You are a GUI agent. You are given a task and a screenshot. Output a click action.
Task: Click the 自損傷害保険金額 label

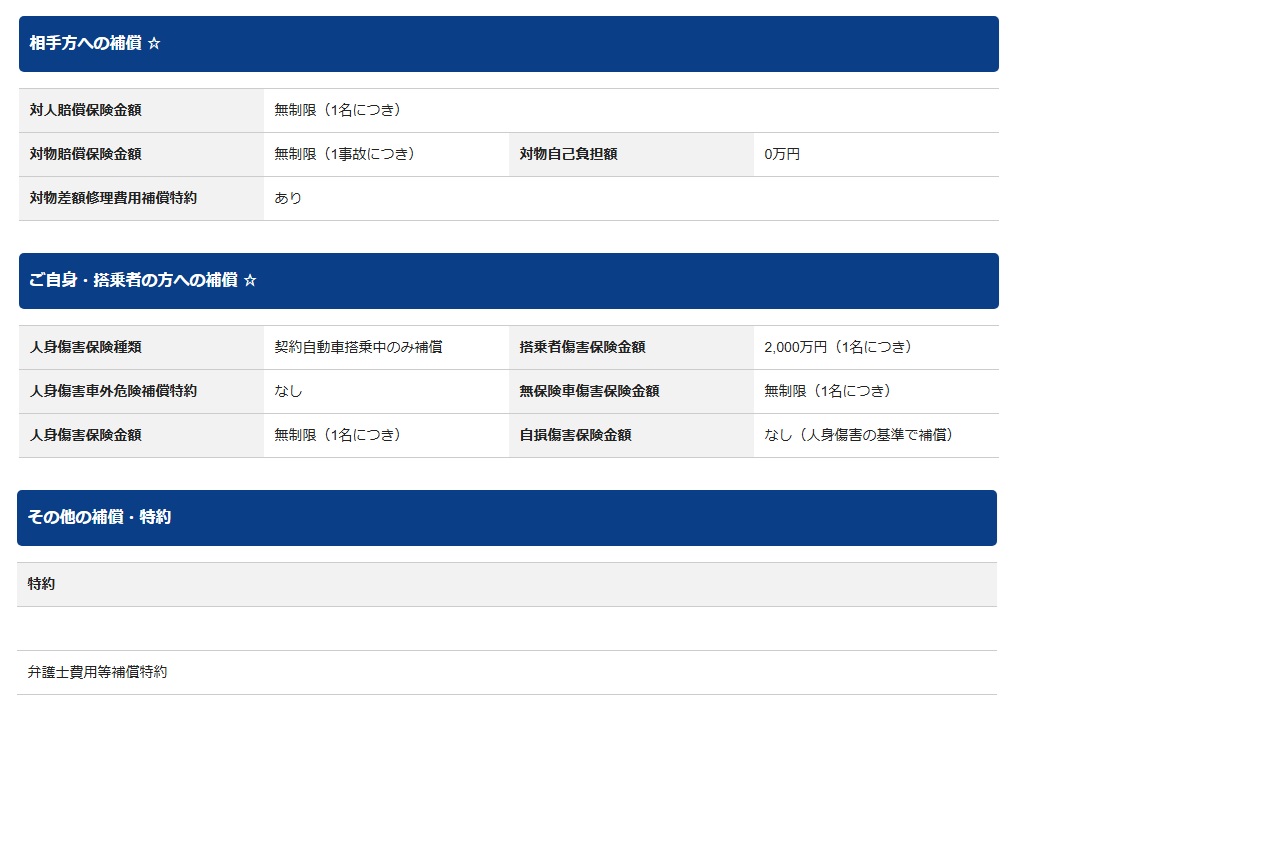click(x=576, y=435)
